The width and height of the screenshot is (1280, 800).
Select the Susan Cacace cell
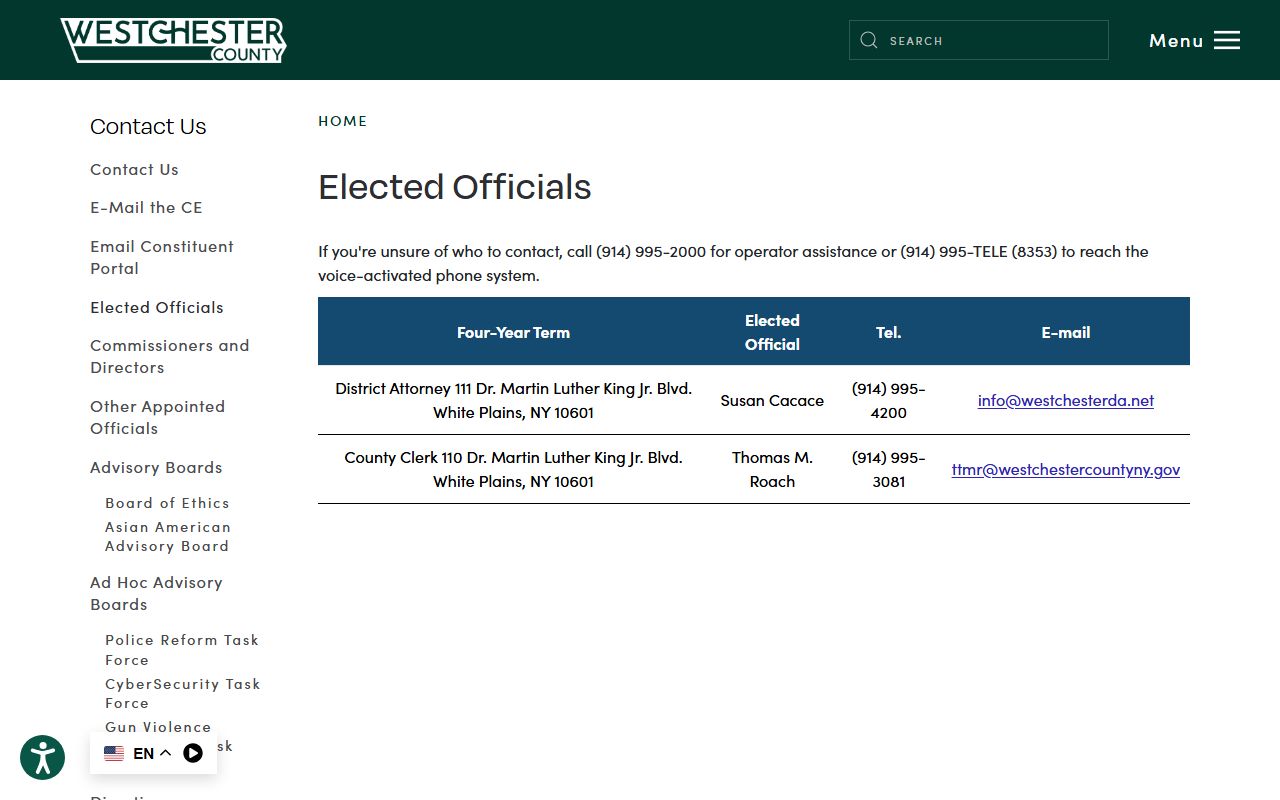pos(772,400)
